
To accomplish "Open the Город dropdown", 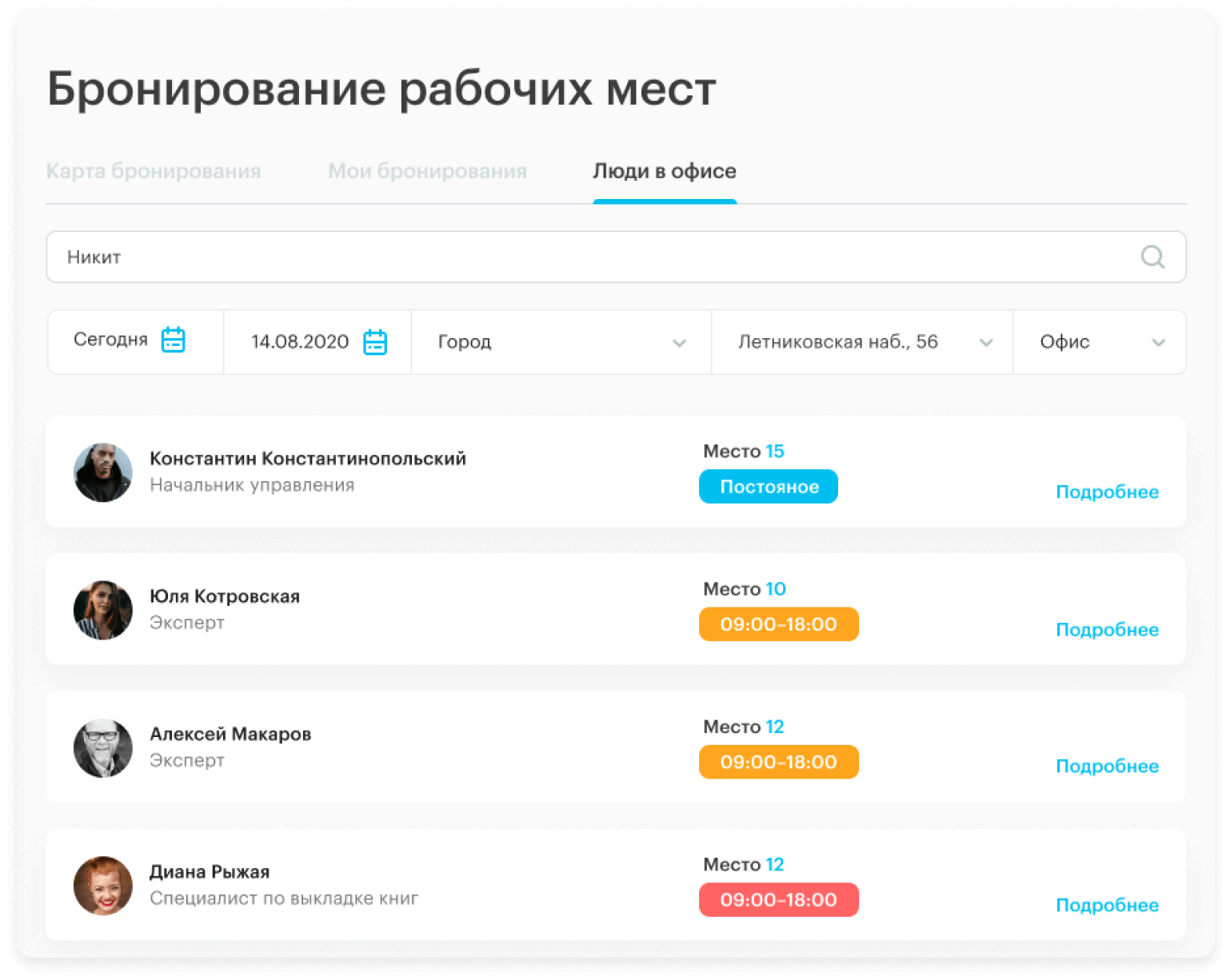I will coord(560,342).
